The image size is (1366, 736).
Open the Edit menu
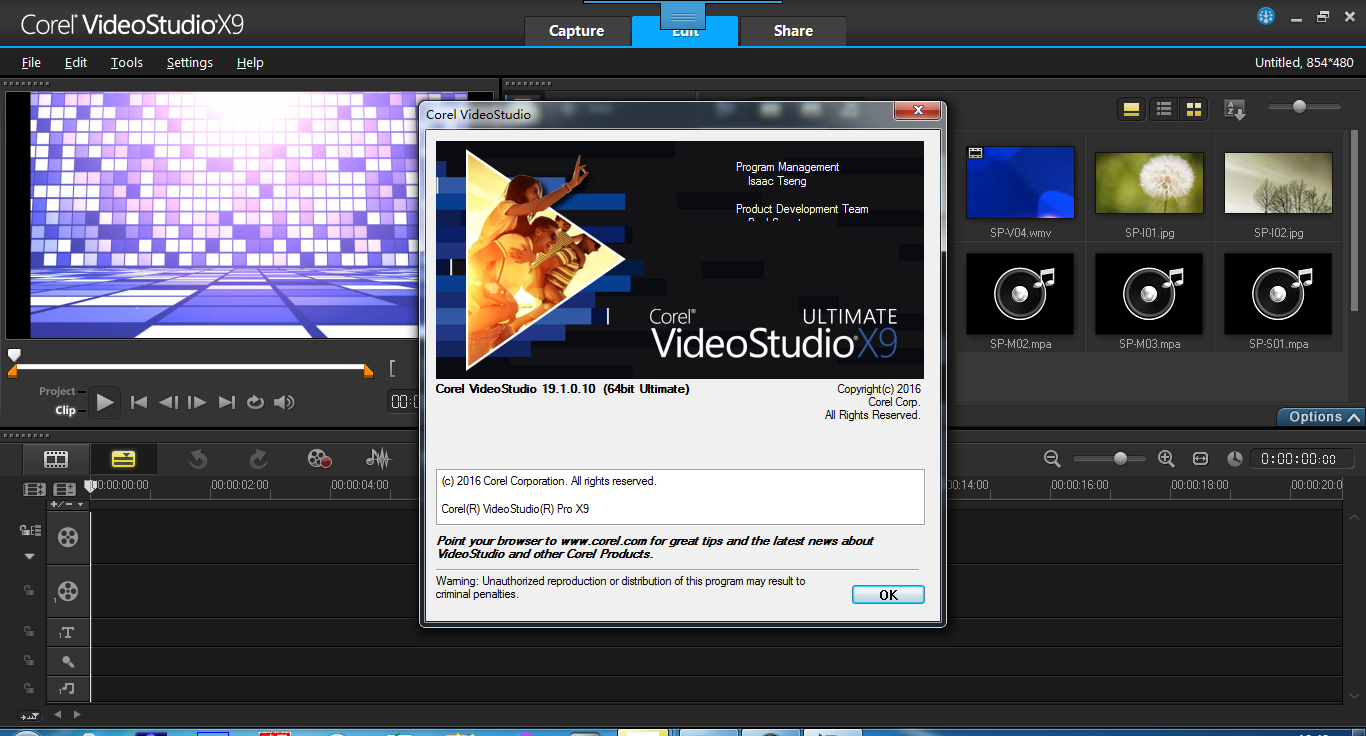(76, 62)
